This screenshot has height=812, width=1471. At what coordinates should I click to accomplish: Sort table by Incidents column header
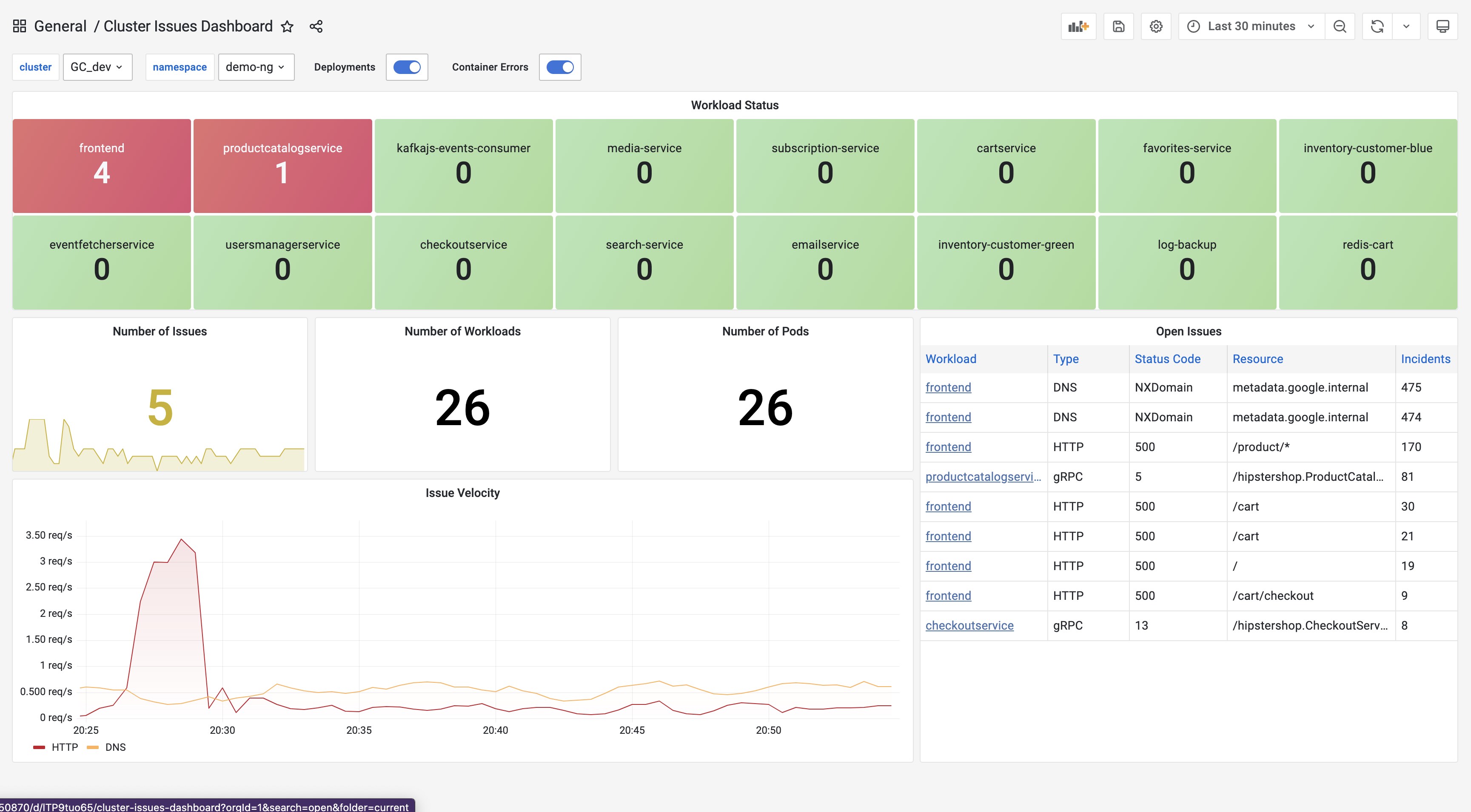click(1425, 359)
